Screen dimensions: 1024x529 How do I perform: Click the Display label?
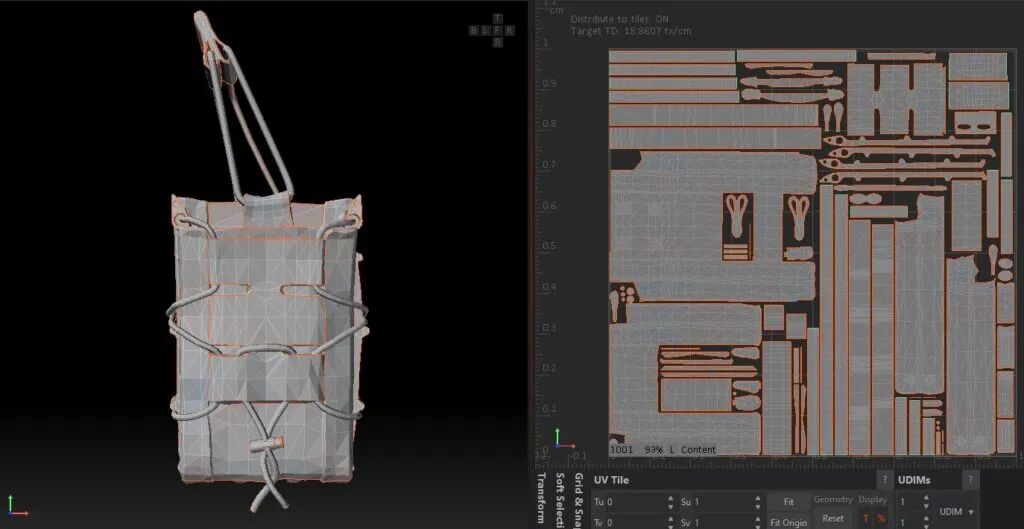click(x=872, y=499)
